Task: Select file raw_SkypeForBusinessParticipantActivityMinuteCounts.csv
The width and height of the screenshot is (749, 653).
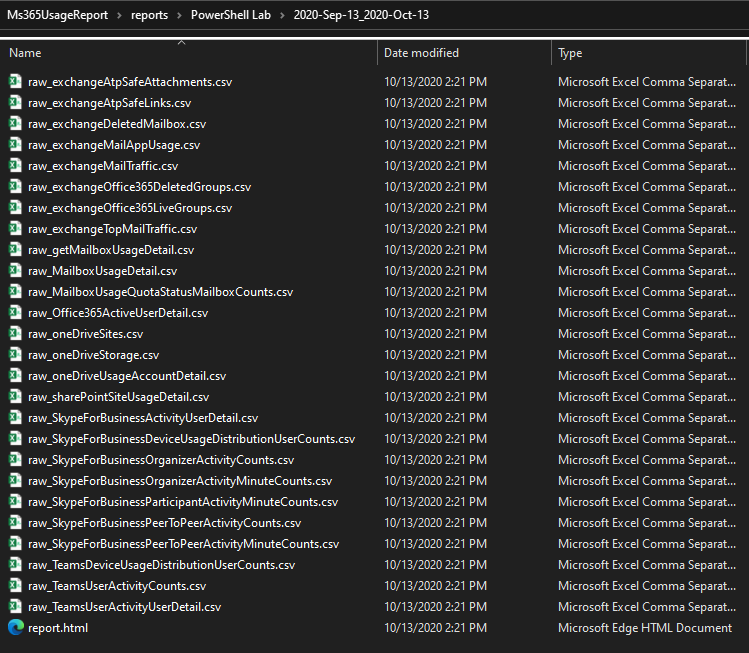Action: (183, 502)
